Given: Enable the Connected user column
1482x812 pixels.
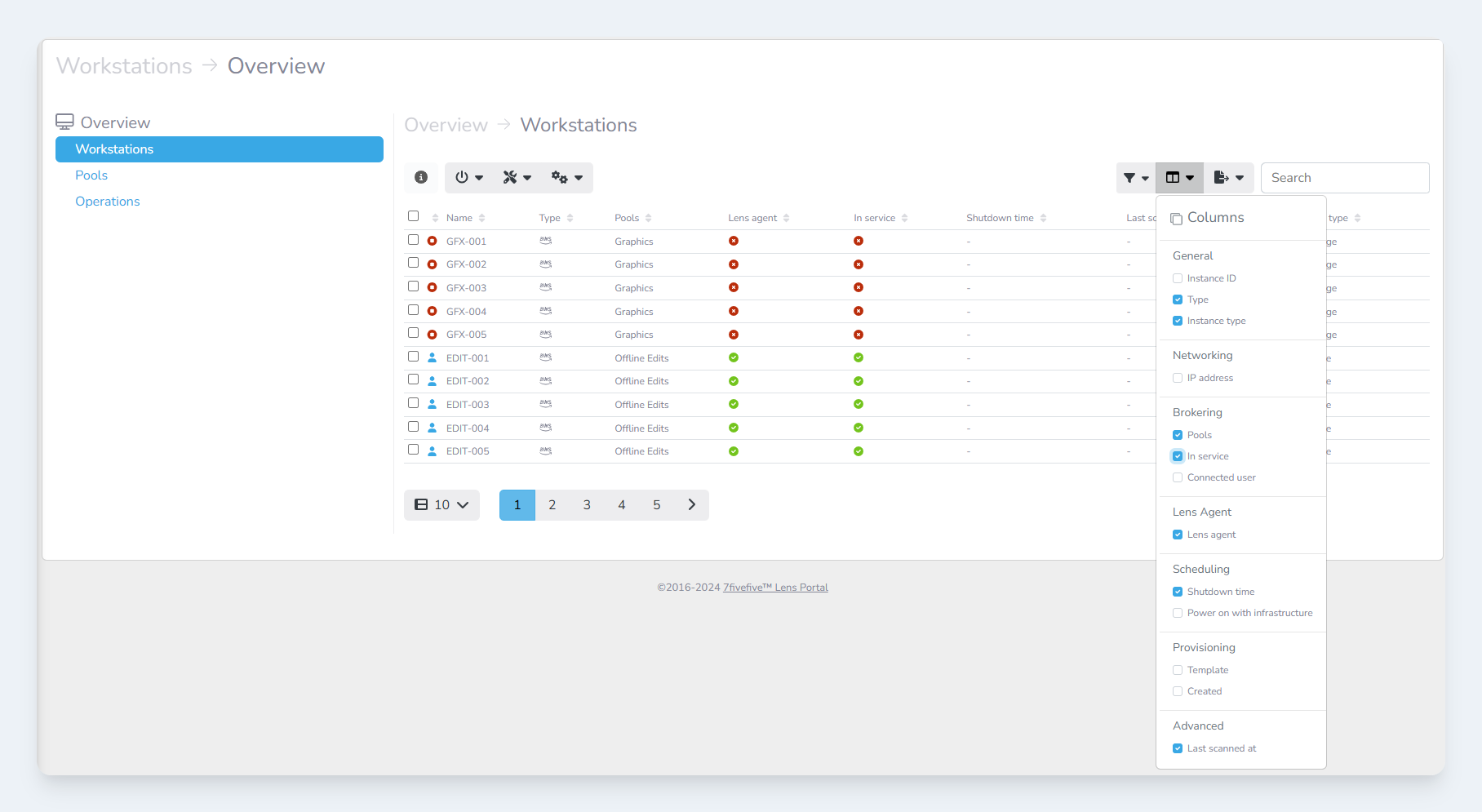Looking at the screenshot, I should 1178,477.
